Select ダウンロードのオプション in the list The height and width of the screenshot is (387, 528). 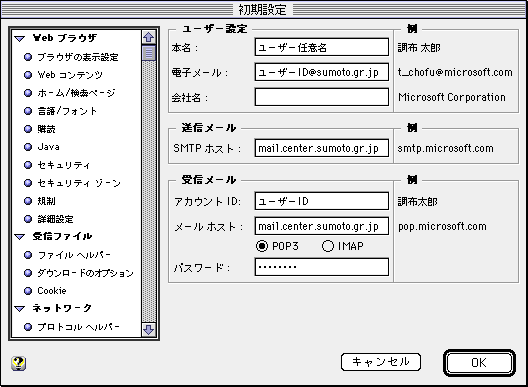click(x=85, y=273)
